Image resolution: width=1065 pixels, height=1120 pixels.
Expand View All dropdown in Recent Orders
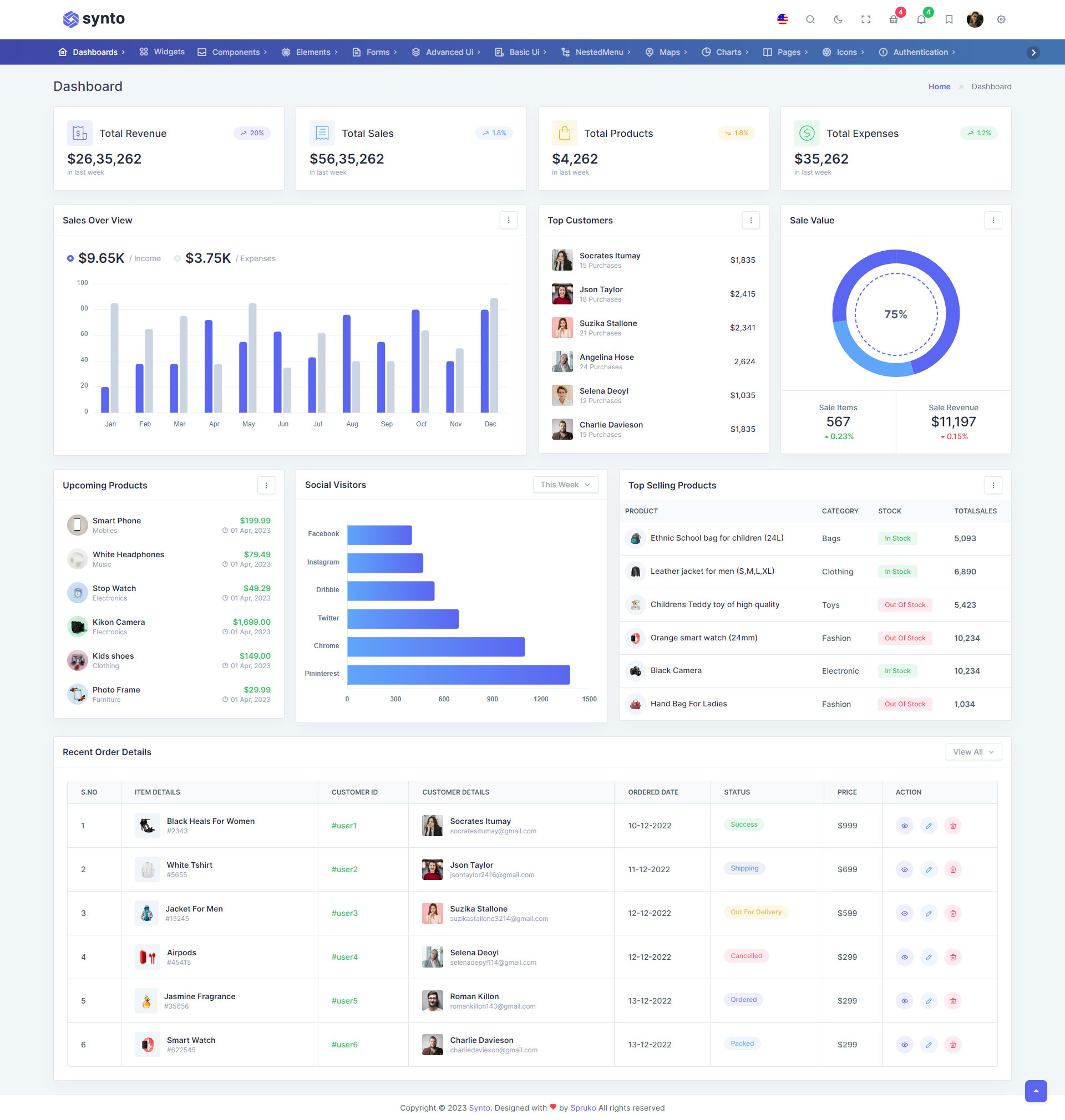coord(973,752)
